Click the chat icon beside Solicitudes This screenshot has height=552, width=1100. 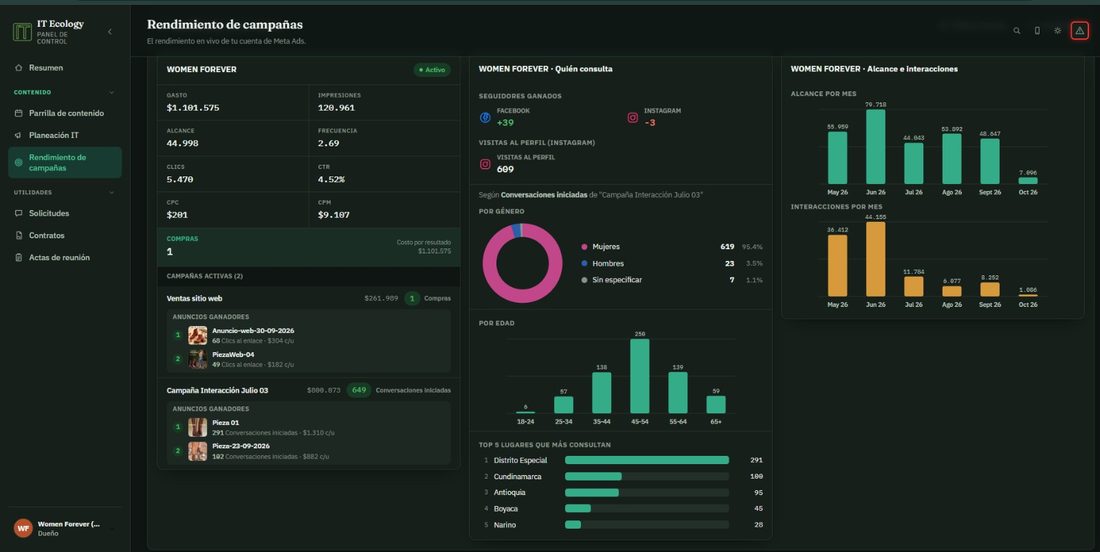click(19, 213)
